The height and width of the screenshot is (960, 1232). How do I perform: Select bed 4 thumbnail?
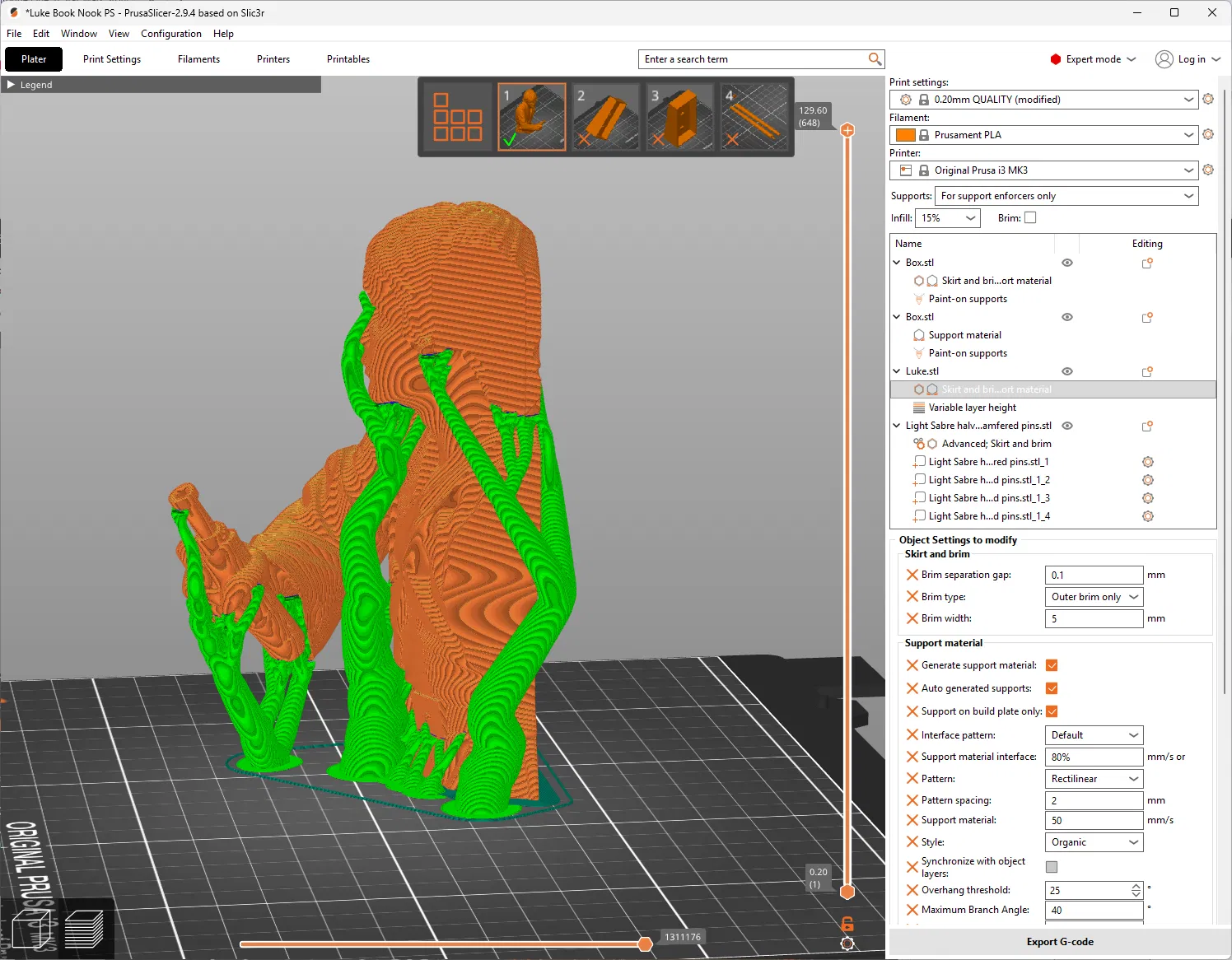(754, 117)
